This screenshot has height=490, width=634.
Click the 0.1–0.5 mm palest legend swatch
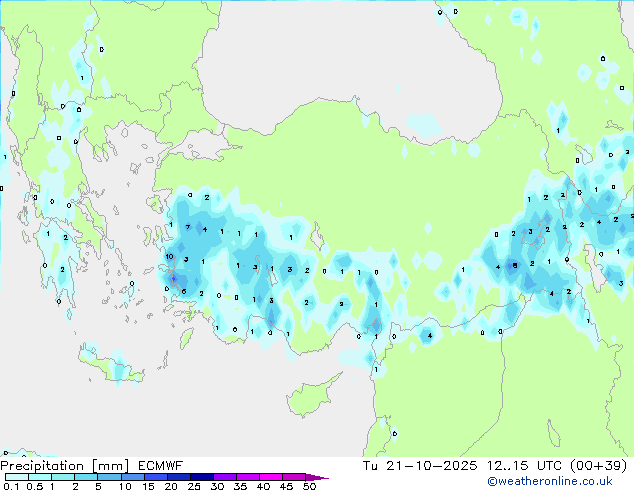17,477
